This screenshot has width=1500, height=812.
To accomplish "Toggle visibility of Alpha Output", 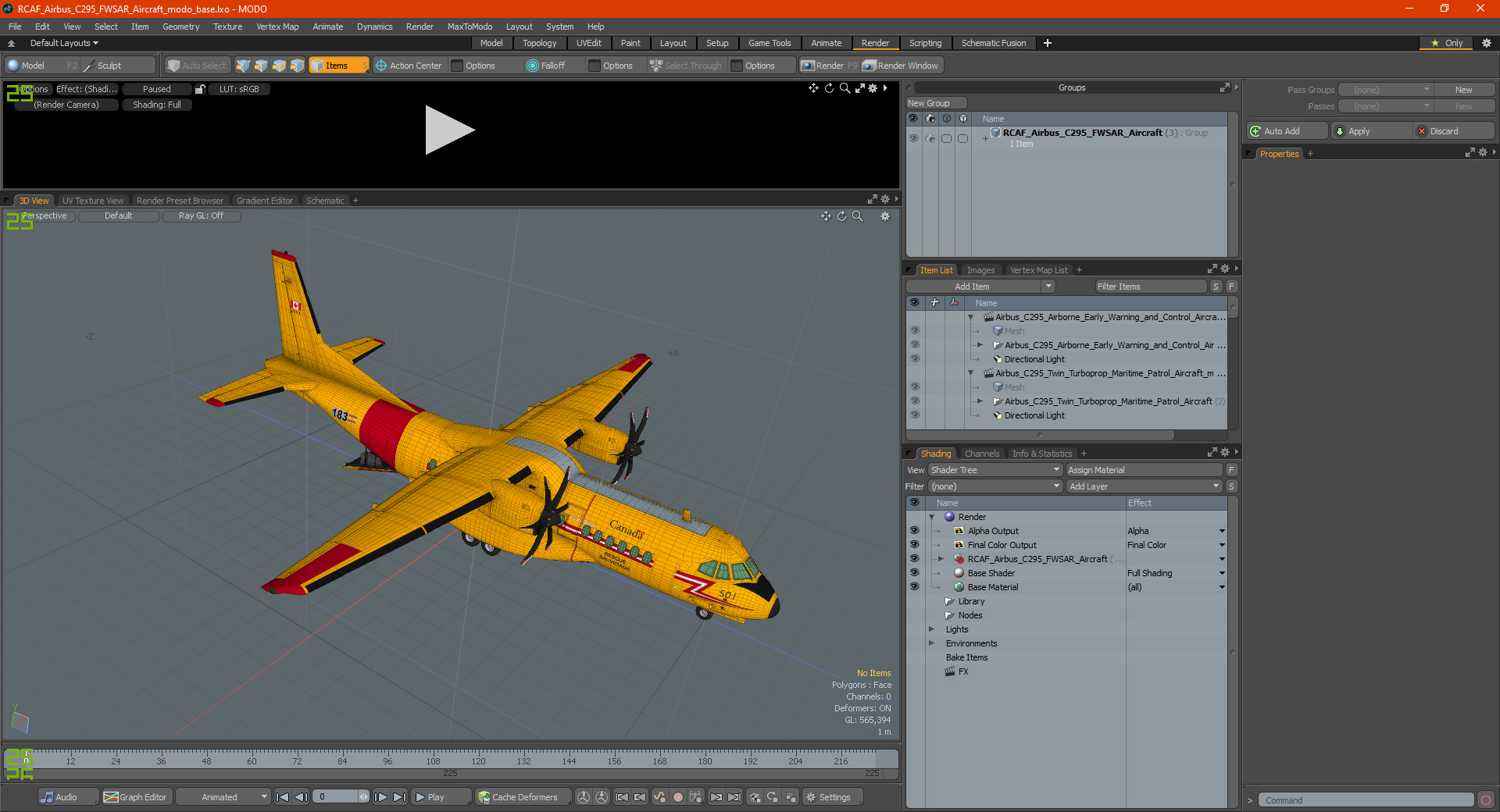I will pyautogui.click(x=914, y=531).
